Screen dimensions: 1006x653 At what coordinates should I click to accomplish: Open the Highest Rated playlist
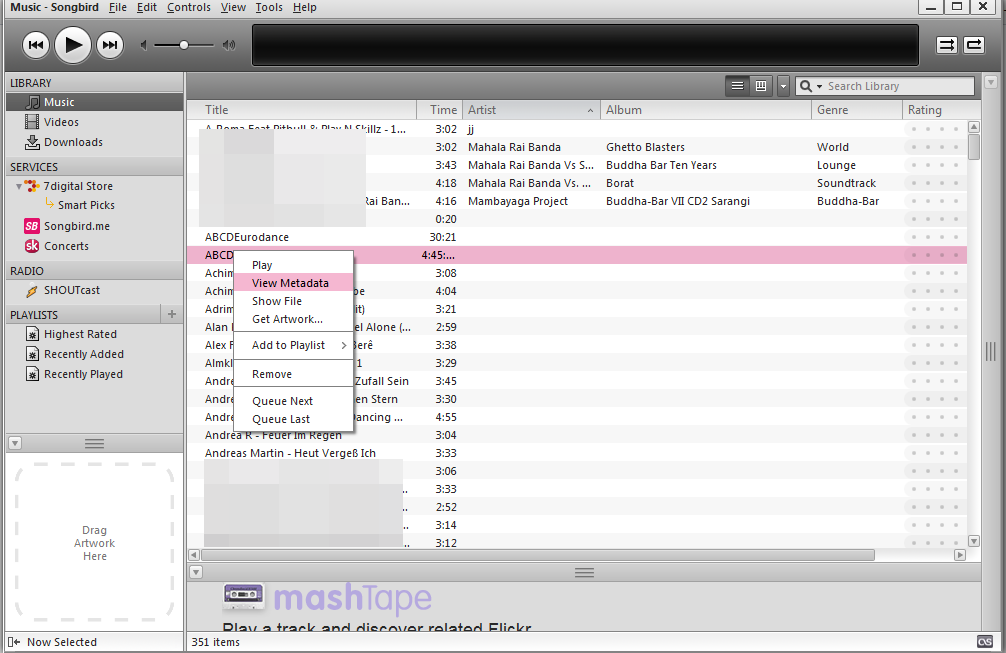[80, 334]
